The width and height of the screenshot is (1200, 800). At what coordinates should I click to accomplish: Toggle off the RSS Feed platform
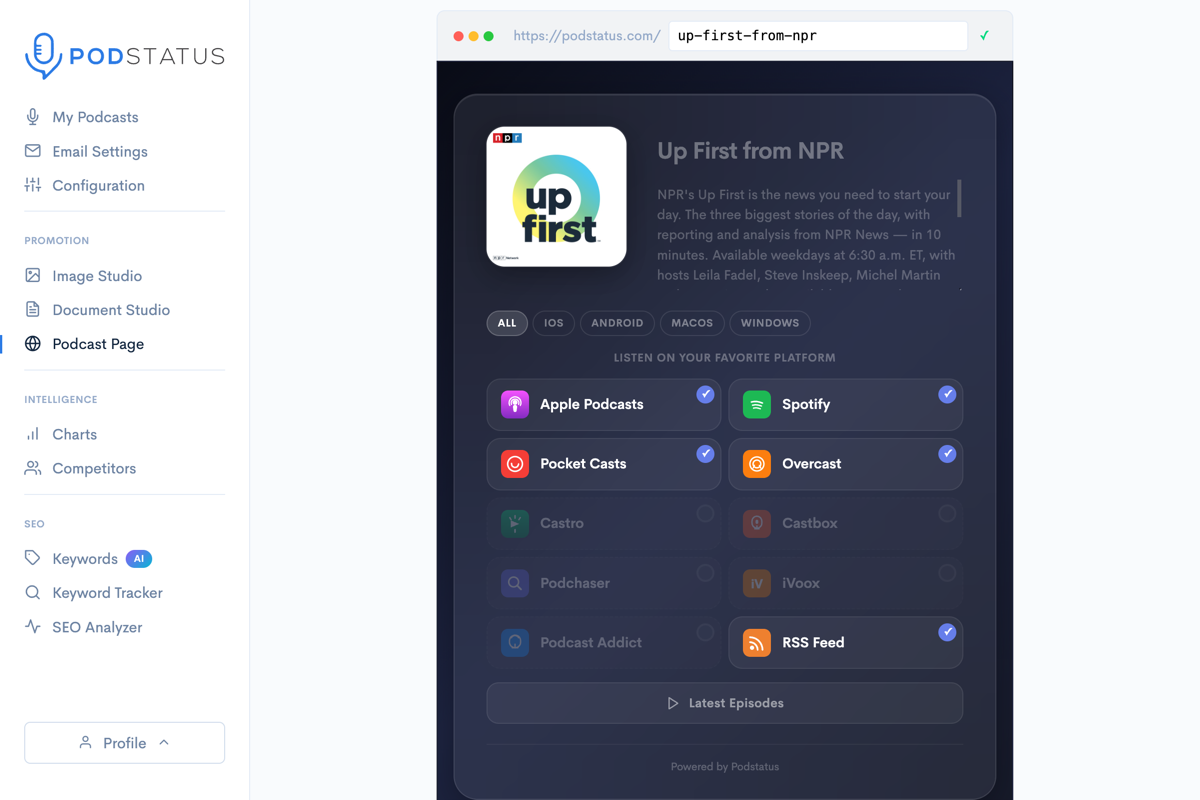948,632
